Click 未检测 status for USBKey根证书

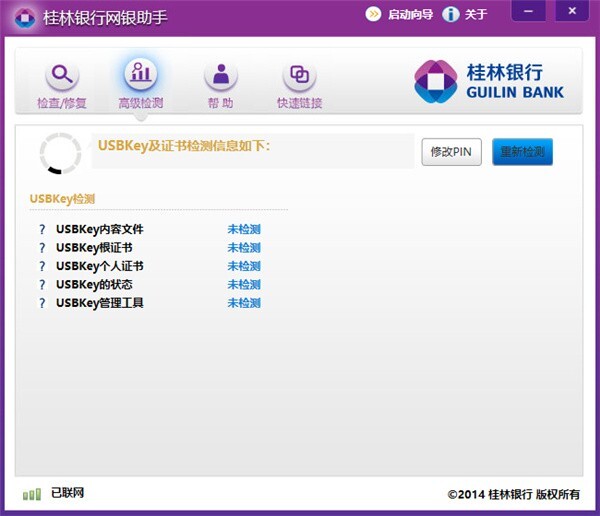click(x=244, y=248)
